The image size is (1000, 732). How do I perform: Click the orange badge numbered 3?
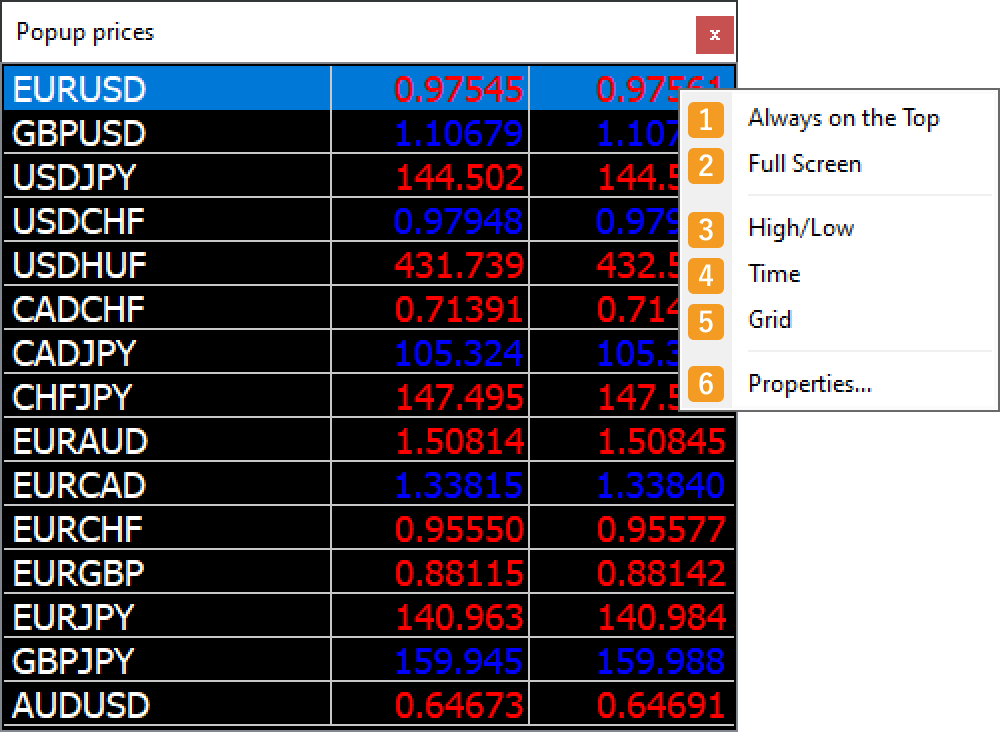coord(706,228)
